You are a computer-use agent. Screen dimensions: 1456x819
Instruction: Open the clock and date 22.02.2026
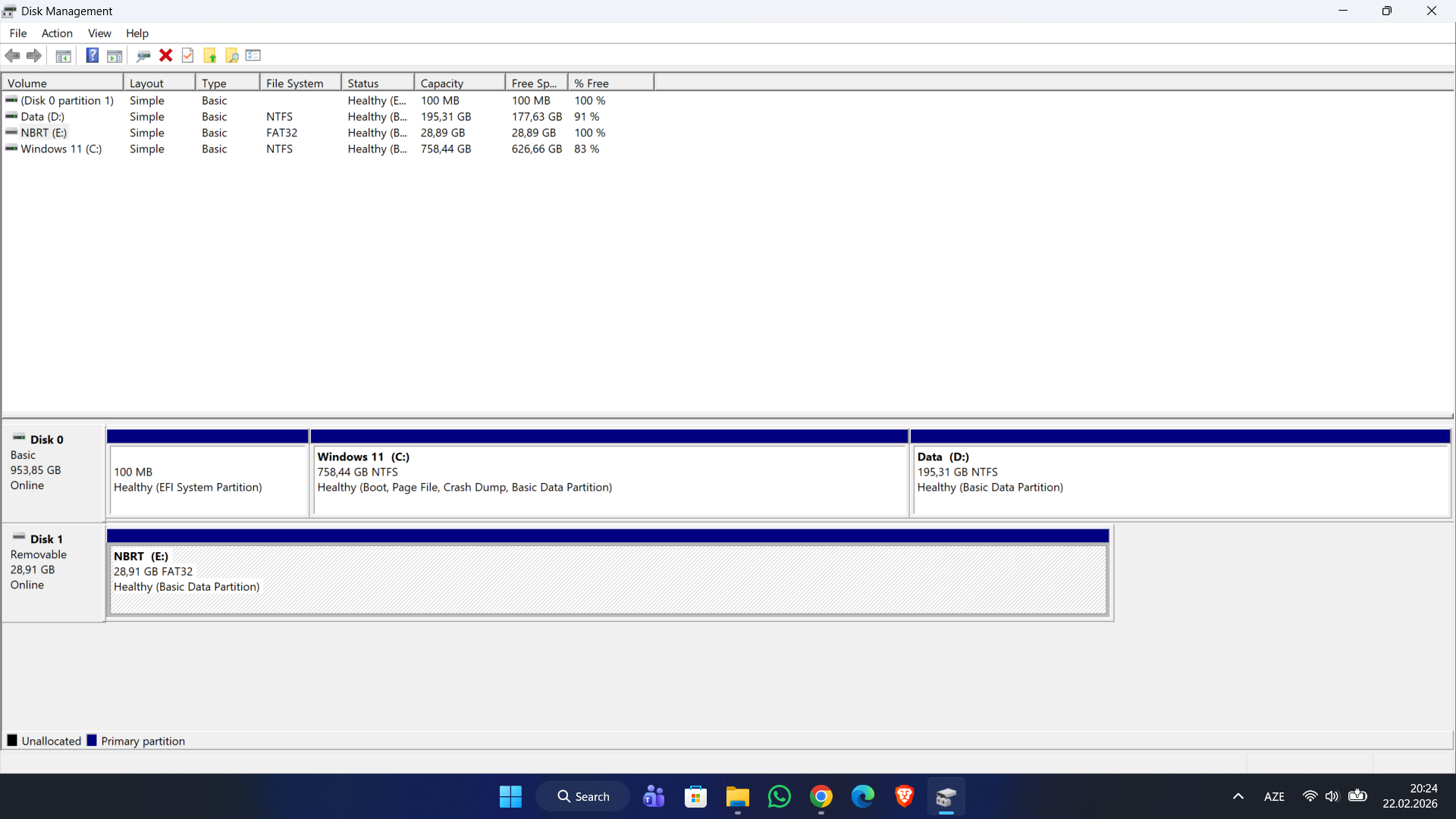[x=1410, y=797]
